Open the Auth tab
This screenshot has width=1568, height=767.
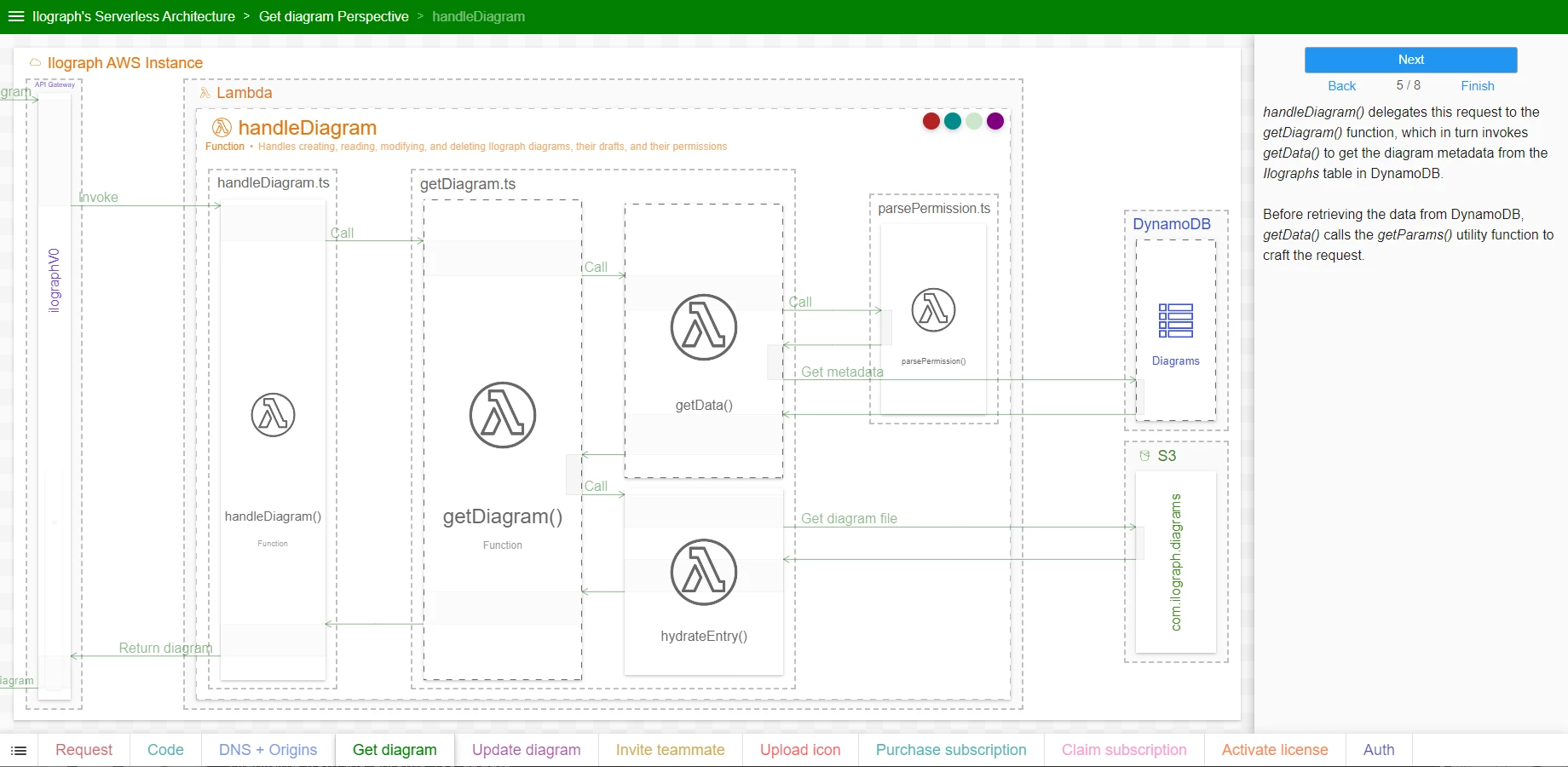1379,750
